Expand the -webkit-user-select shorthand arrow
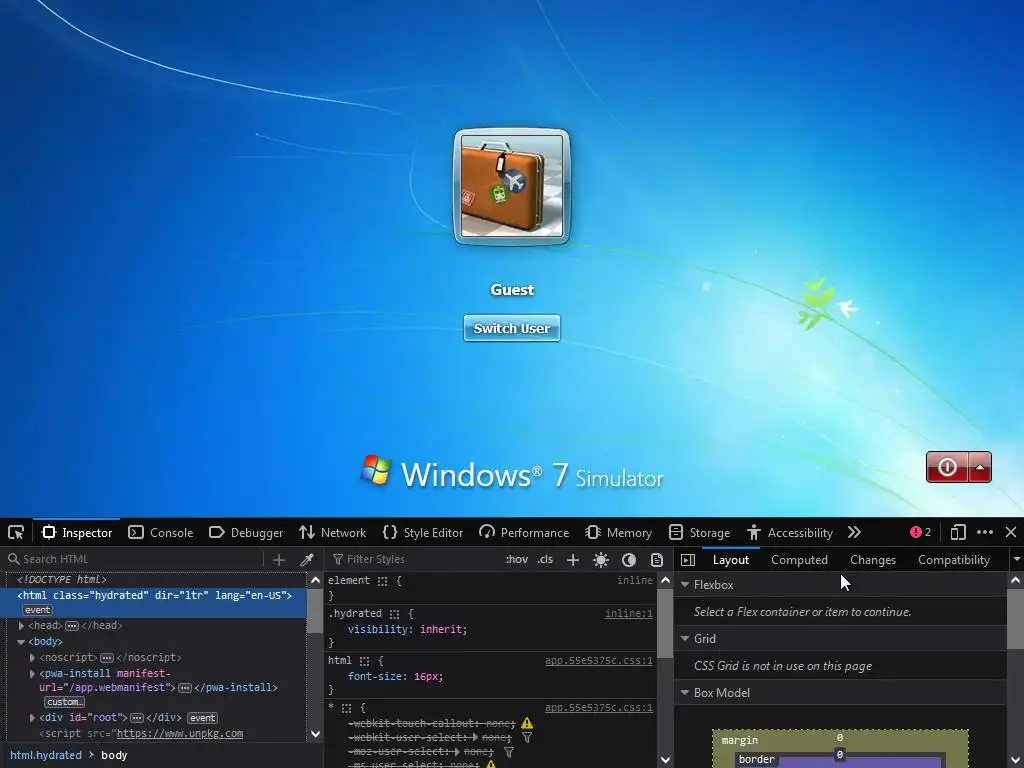The height and width of the screenshot is (768, 1024). click(475, 738)
